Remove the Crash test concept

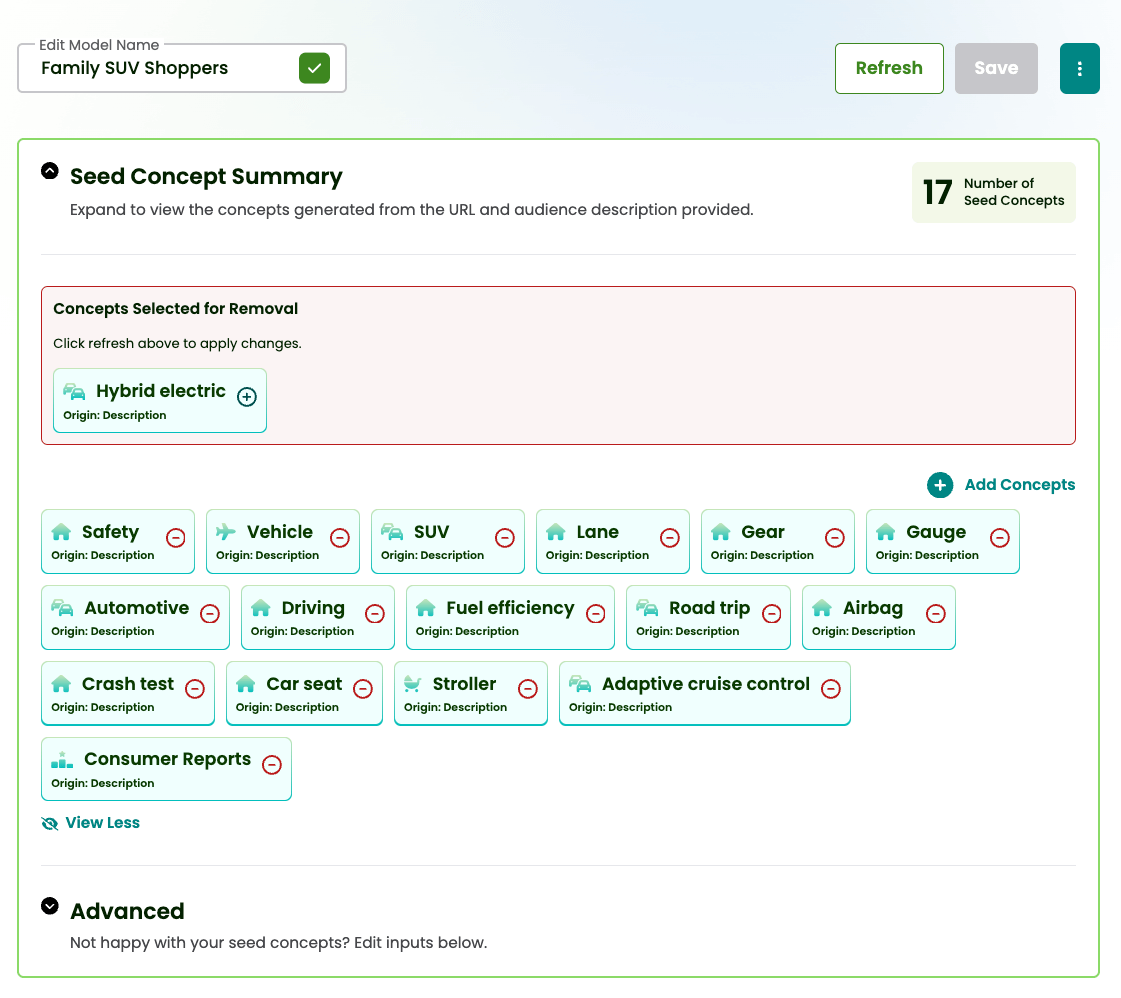point(195,689)
